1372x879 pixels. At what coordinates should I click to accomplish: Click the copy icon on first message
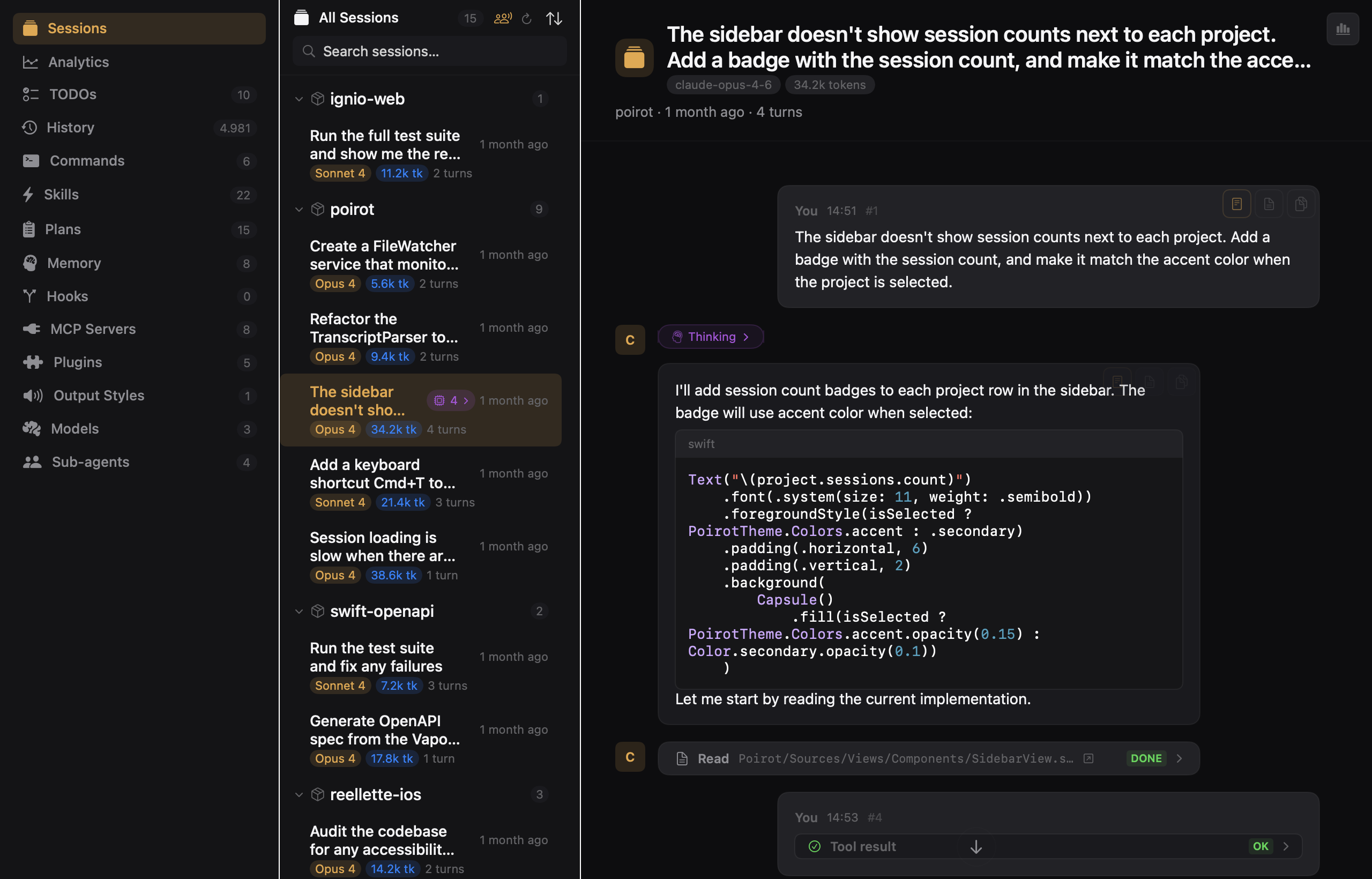click(x=1301, y=204)
